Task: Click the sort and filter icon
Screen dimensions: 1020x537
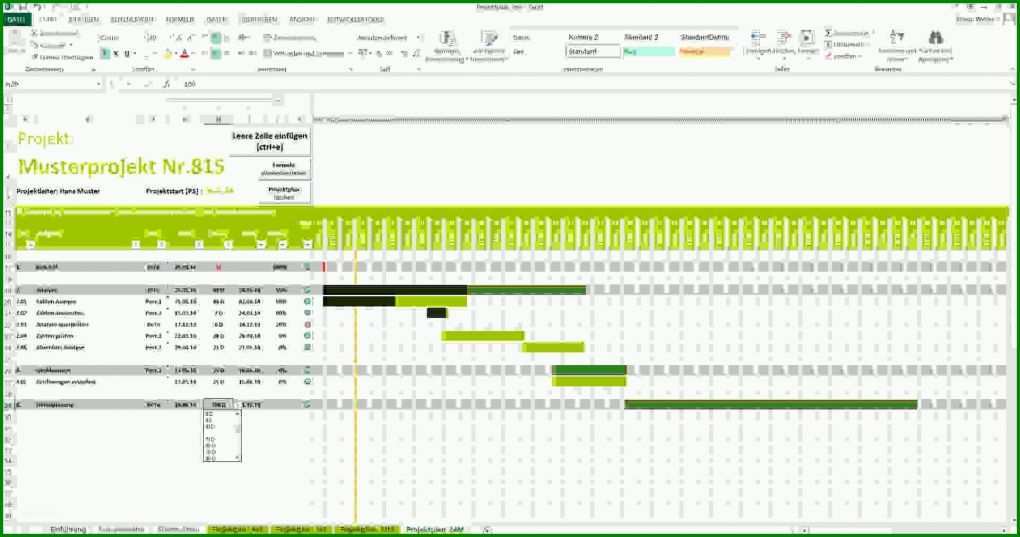Action: [x=896, y=38]
